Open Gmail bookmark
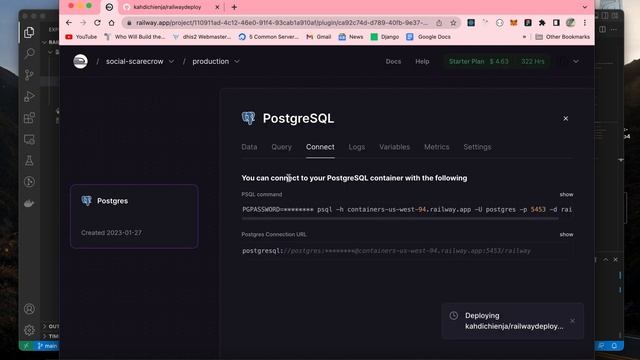The width and height of the screenshot is (640, 360). [x=318, y=37]
